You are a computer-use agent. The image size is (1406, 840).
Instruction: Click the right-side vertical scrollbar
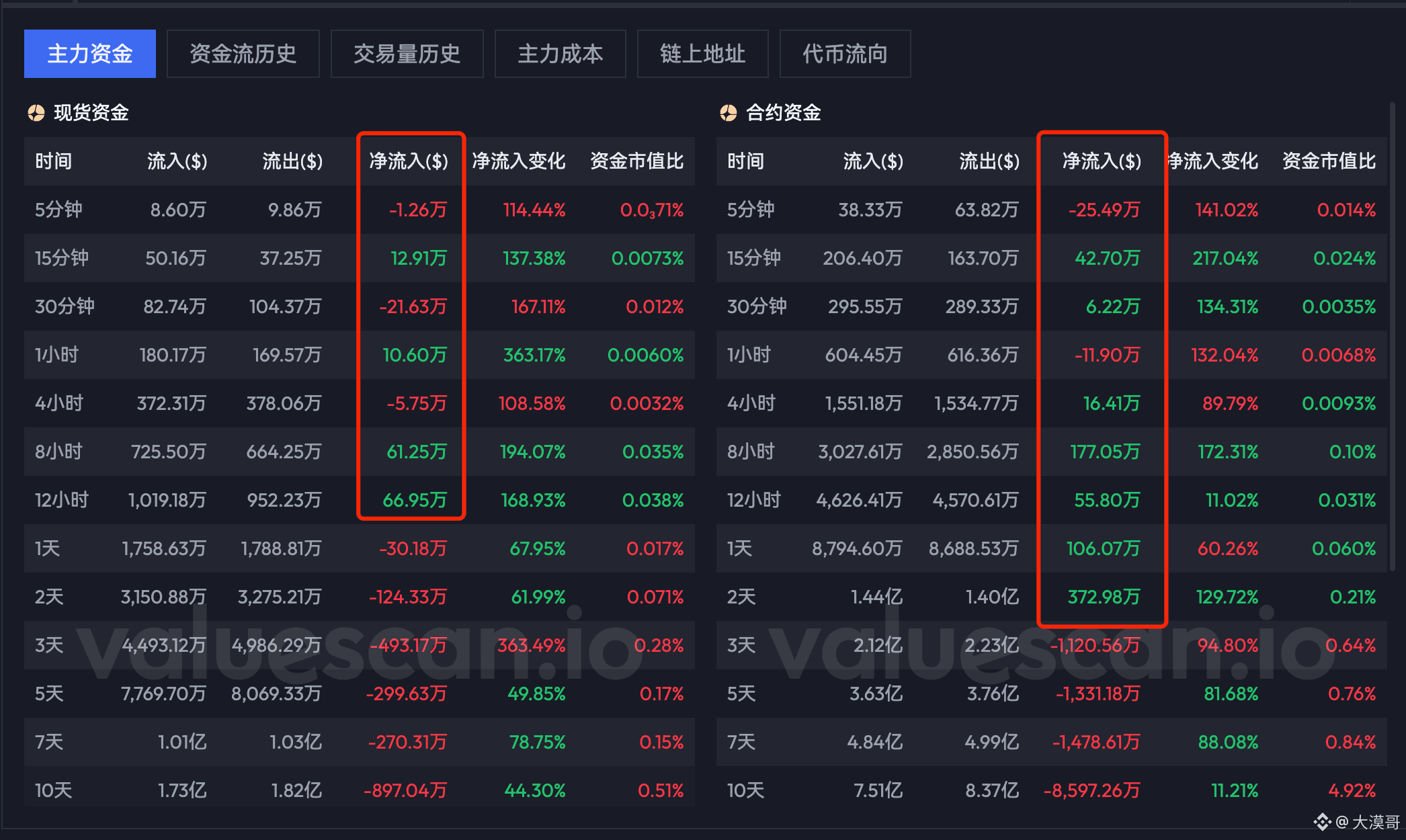pyautogui.click(x=1392, y=336)
